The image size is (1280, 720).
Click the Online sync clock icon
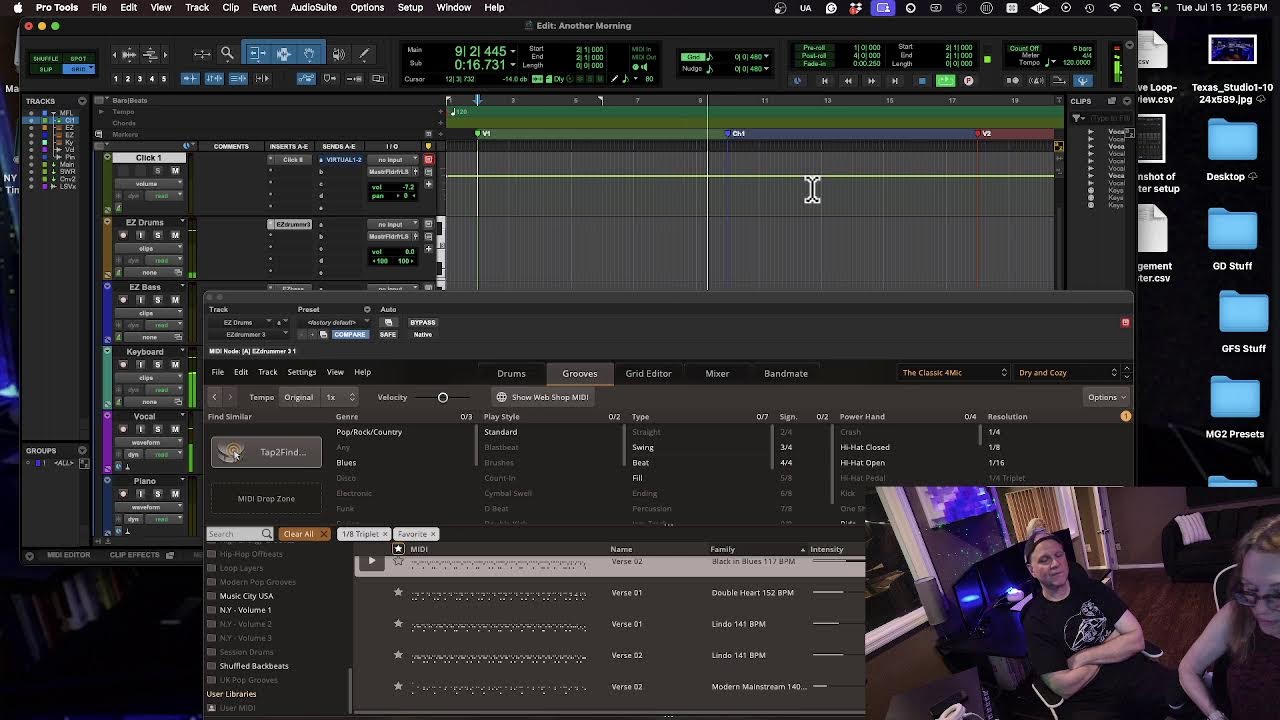coord(797,80)
